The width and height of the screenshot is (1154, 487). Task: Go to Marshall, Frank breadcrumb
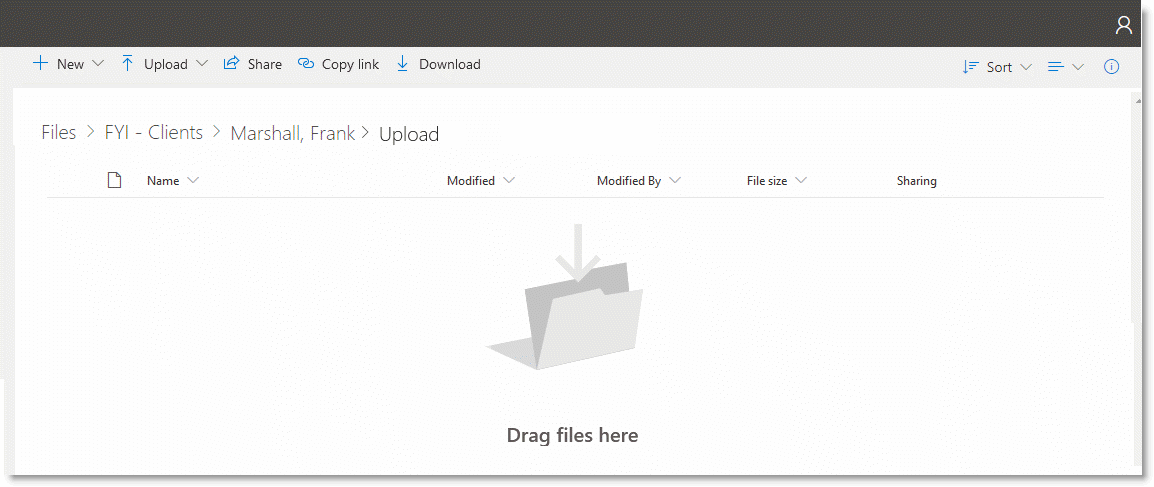293,133
